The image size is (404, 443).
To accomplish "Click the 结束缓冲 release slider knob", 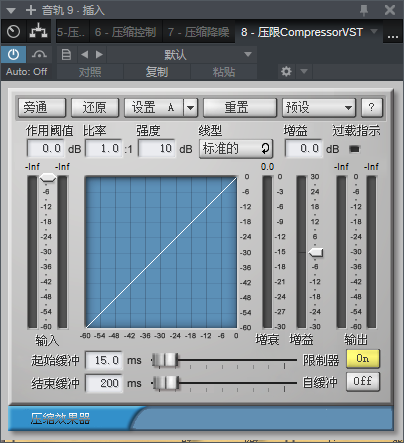I will (x=166, y=383).
